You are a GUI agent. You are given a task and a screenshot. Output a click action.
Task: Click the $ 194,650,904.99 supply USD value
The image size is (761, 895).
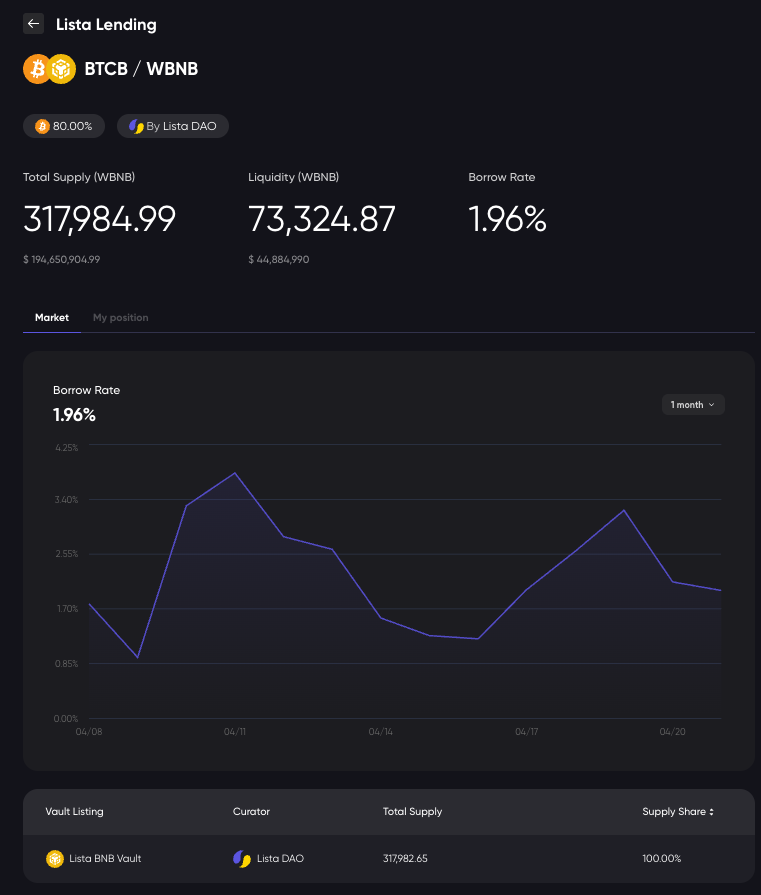tap(62, 260)
